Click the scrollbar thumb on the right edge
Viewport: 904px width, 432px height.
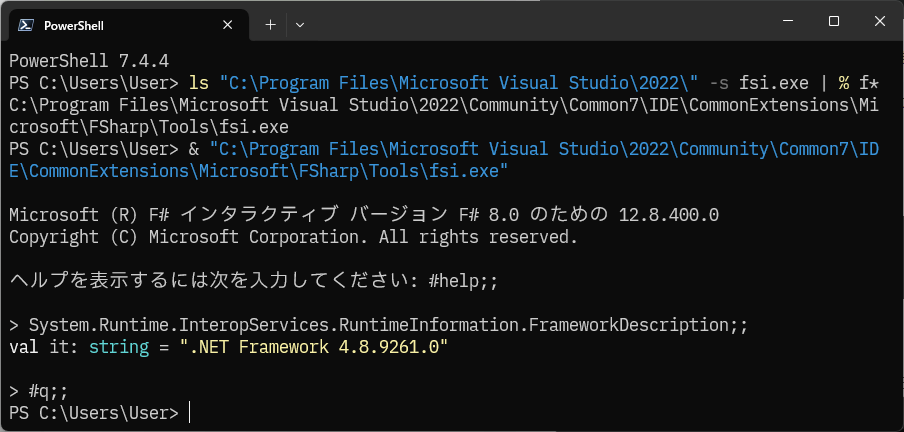pos(901,236)
